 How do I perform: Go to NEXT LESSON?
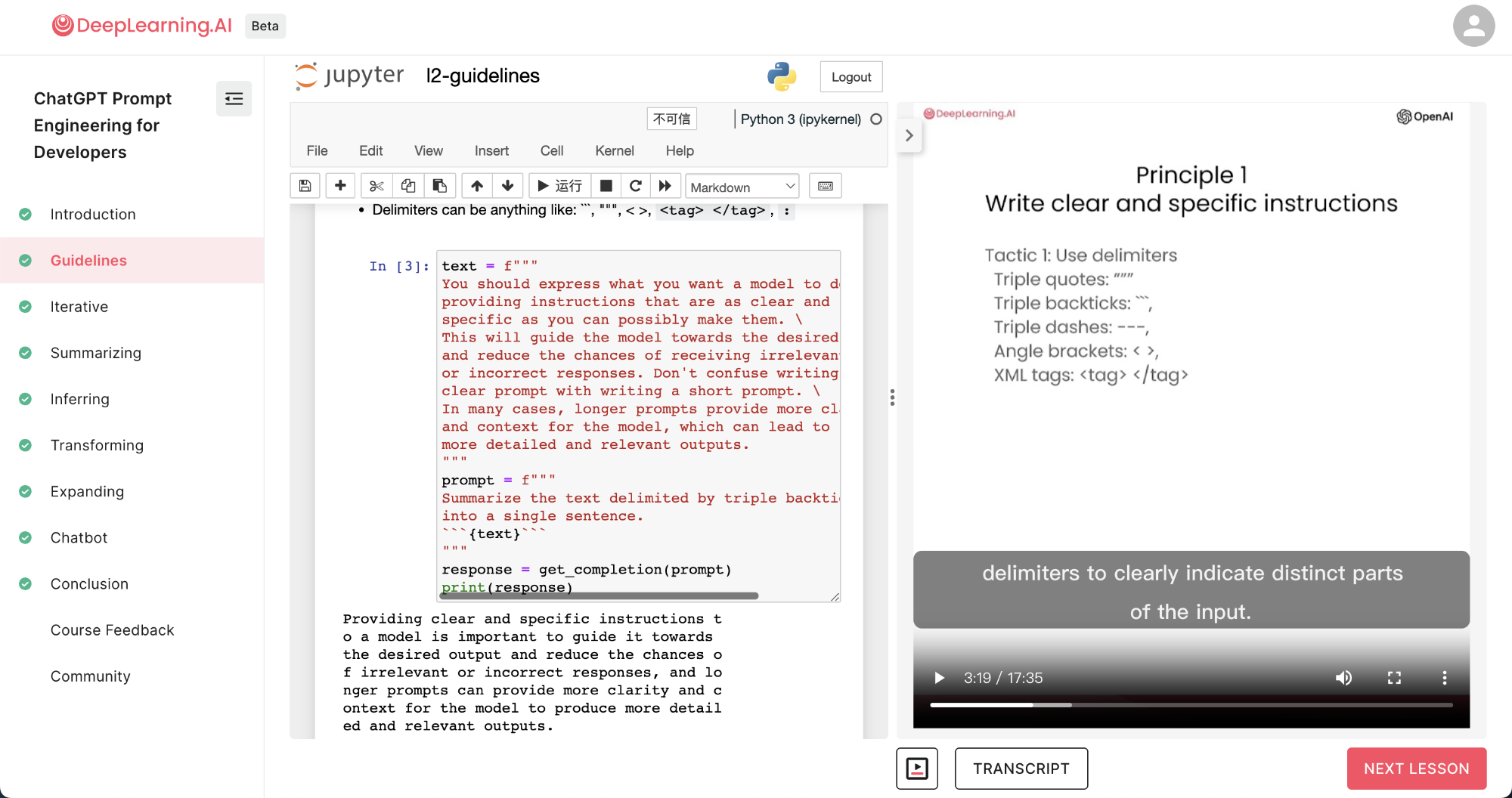click(1417, 769)
